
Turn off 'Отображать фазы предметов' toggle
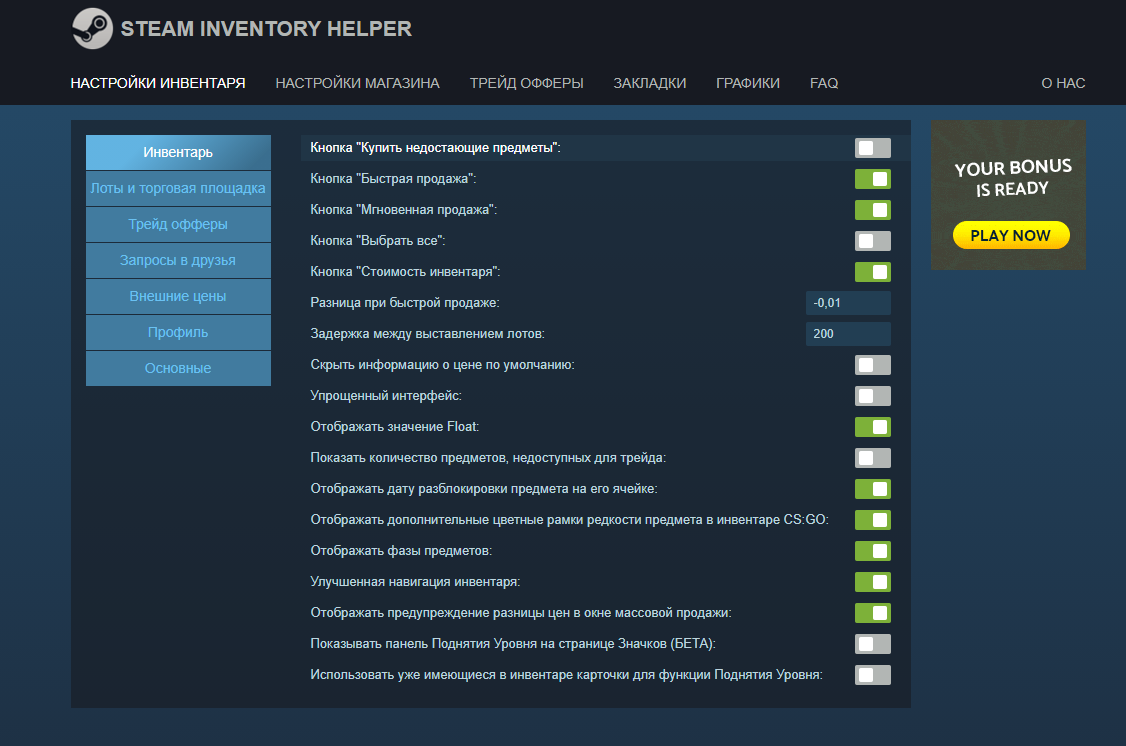(x=873, y=551)
